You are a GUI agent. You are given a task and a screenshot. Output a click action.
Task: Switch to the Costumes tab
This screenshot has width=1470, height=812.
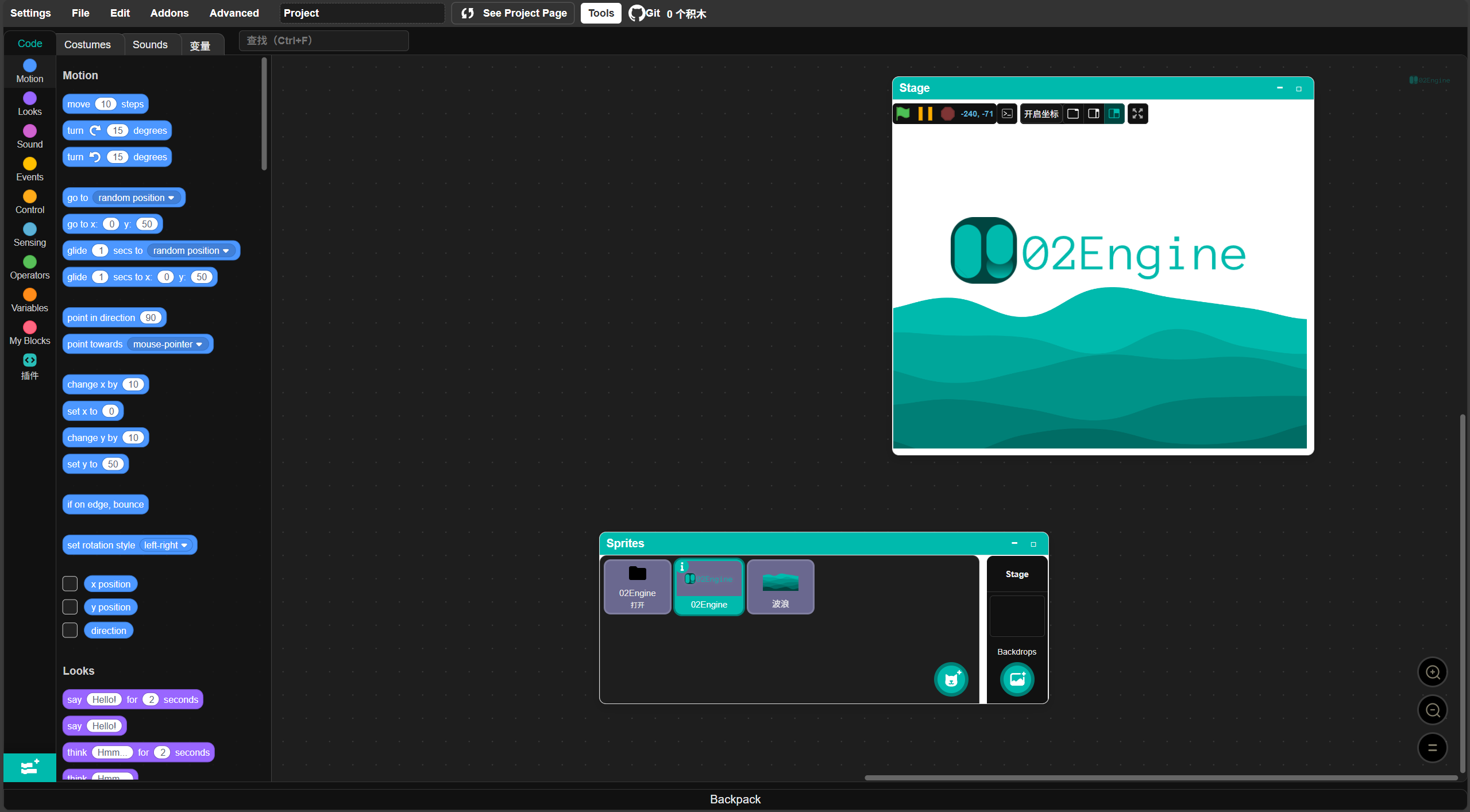(87, 44)
